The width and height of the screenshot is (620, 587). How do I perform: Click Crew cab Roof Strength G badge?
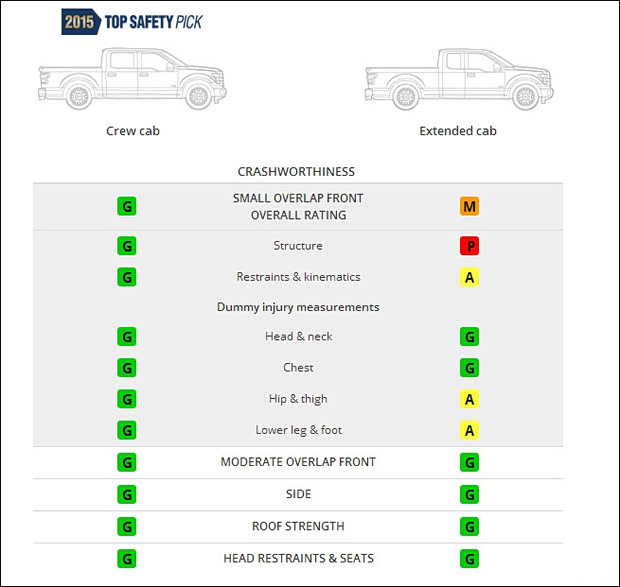[x=127, y=526]
